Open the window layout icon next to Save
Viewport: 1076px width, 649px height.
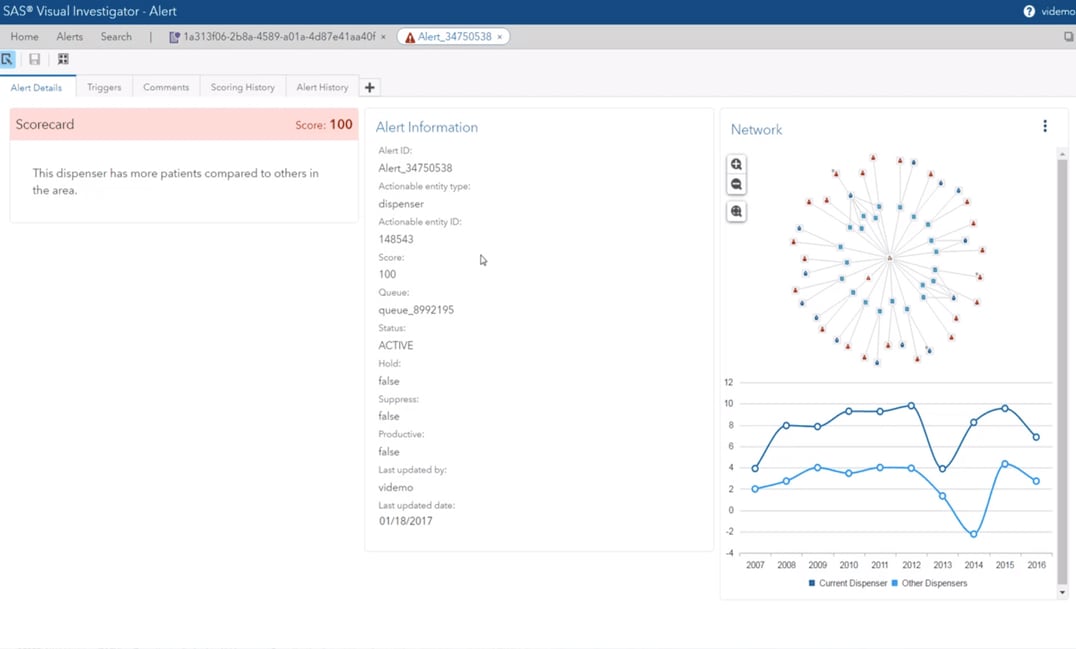63,59
